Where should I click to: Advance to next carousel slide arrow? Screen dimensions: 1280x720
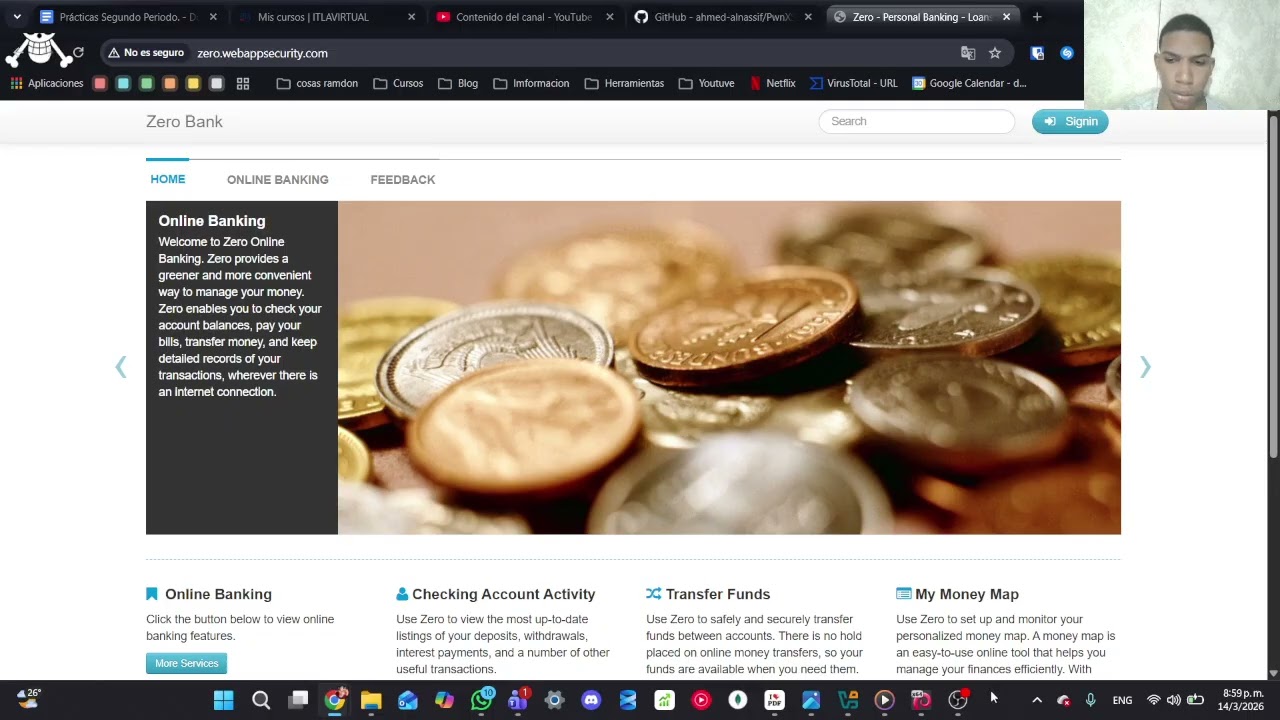pos(1145,367)
